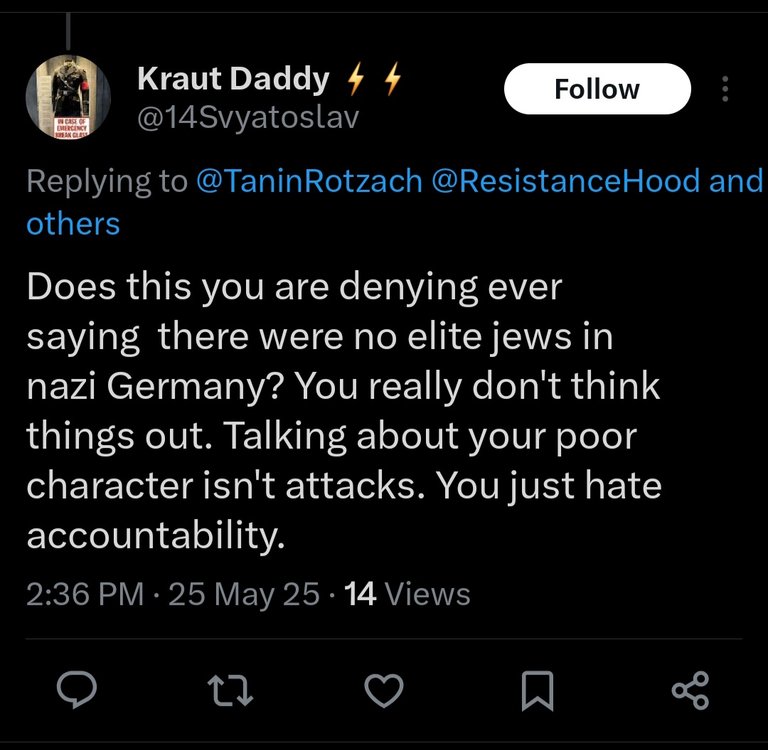View the 14 Views analytics
This screenshot has width=768, height=750.
pos(407,594)
